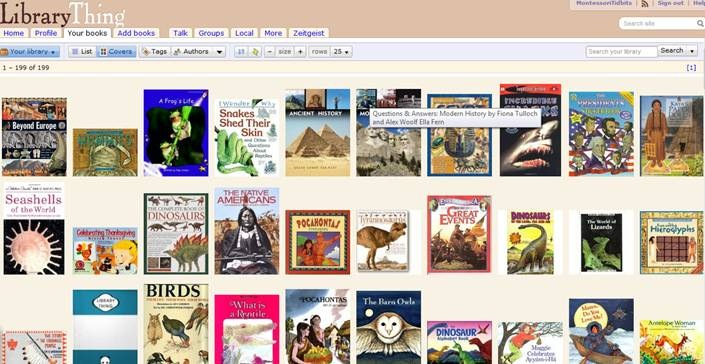Open the Tyrannosaurus book cover
The image size is (705, 364).
click(x=383, y=241)
